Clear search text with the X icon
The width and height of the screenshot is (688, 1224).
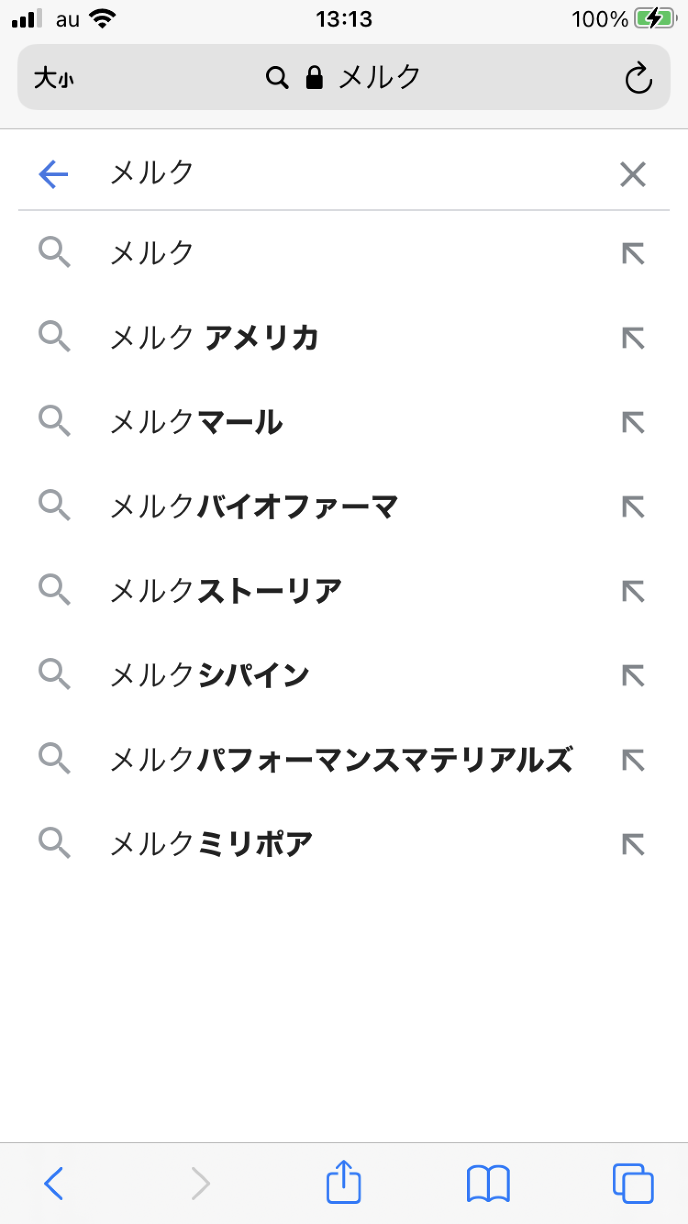pos(632,175)
